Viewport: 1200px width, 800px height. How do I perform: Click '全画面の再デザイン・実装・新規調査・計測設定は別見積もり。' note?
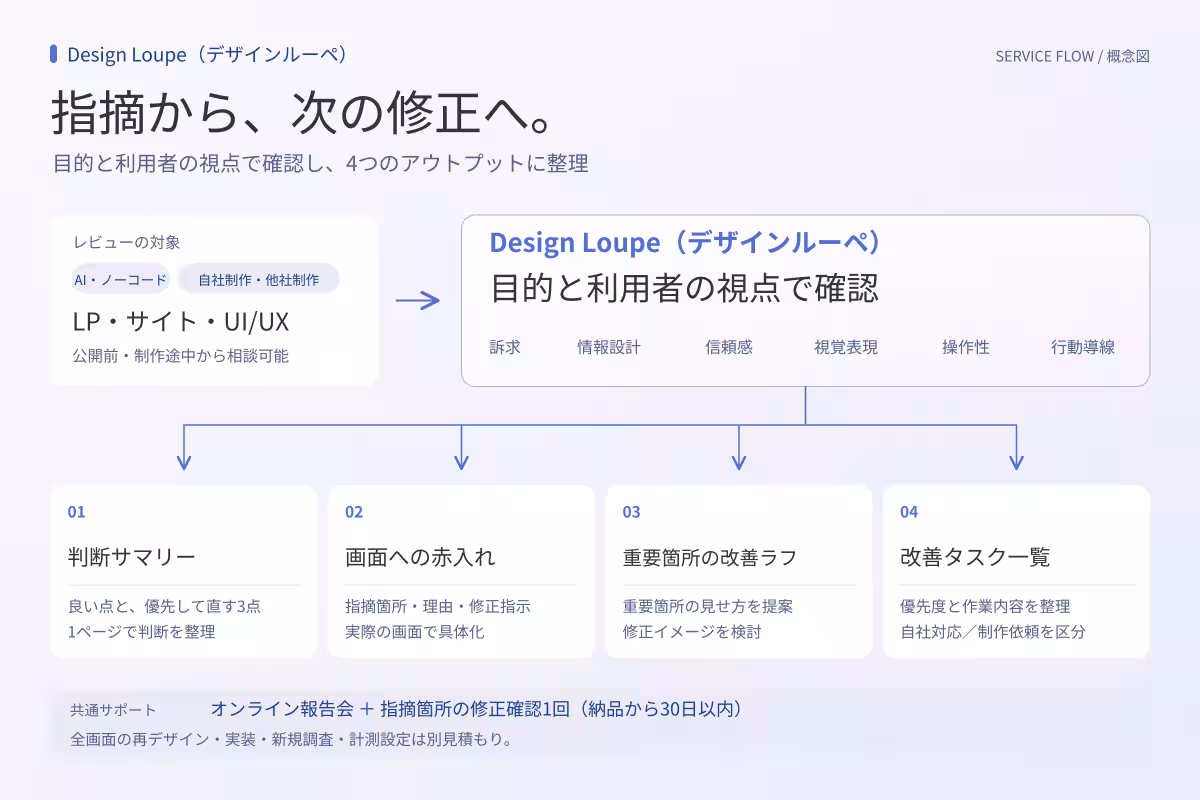292,740
